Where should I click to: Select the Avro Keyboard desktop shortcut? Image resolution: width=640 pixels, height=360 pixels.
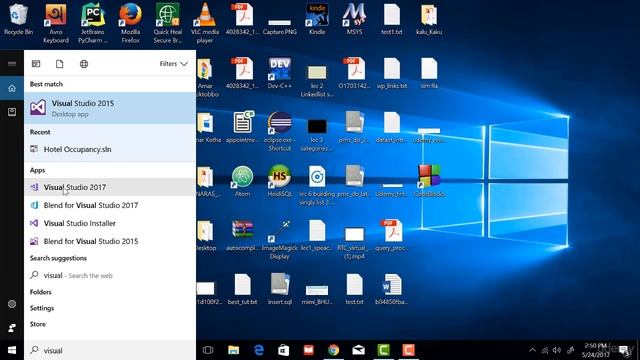click(56, 24)
